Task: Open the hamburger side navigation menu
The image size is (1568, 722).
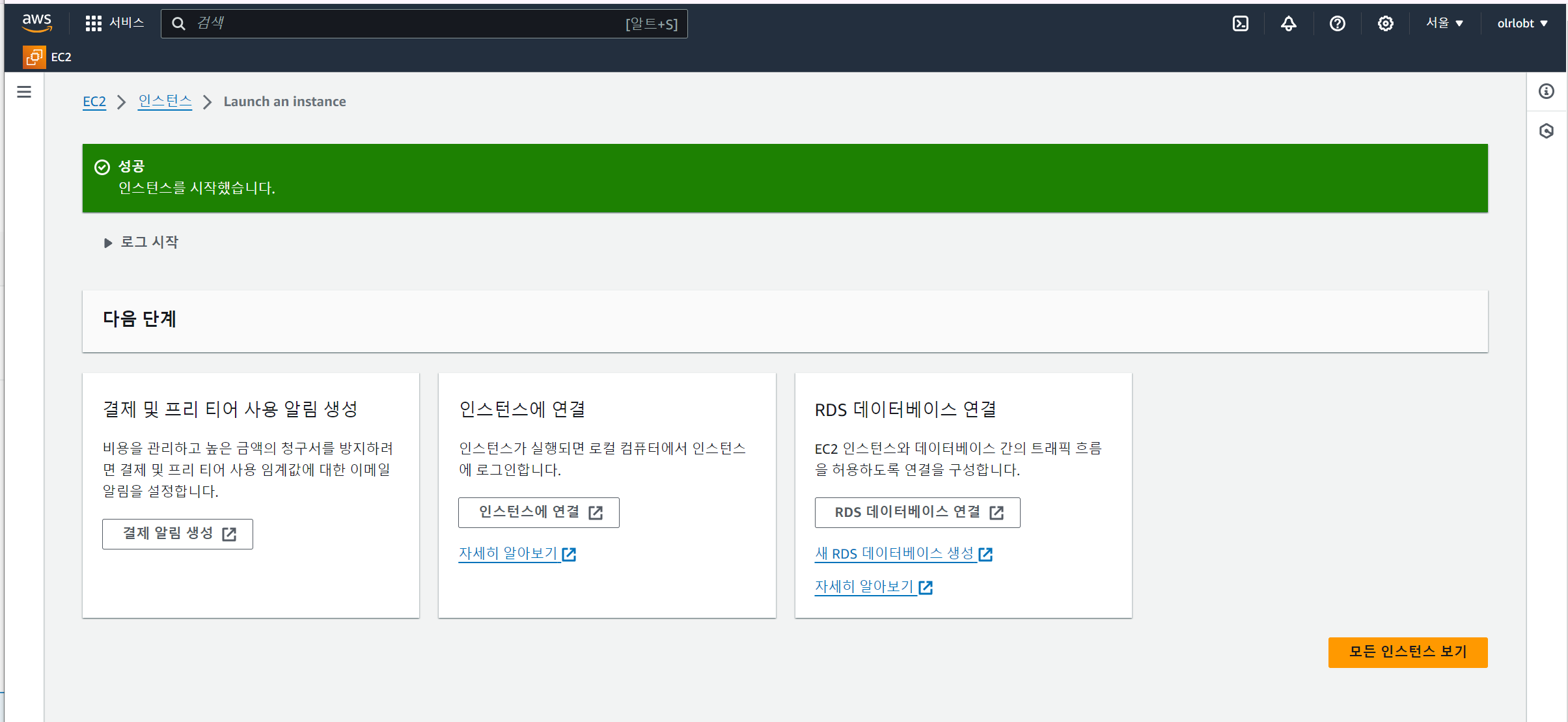Action: [24, 92]
